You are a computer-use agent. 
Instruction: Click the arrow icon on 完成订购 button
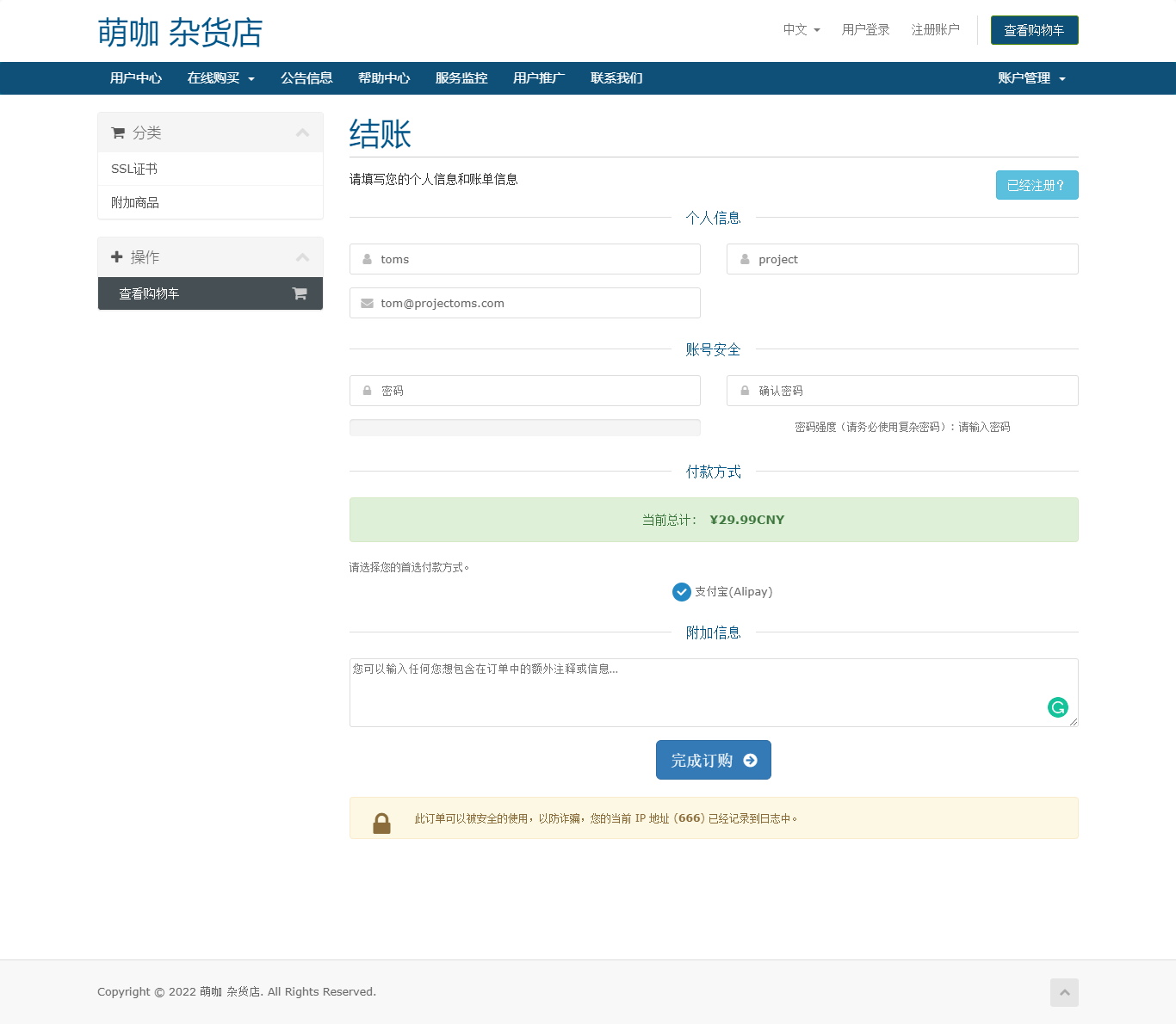tap(750, 761)
